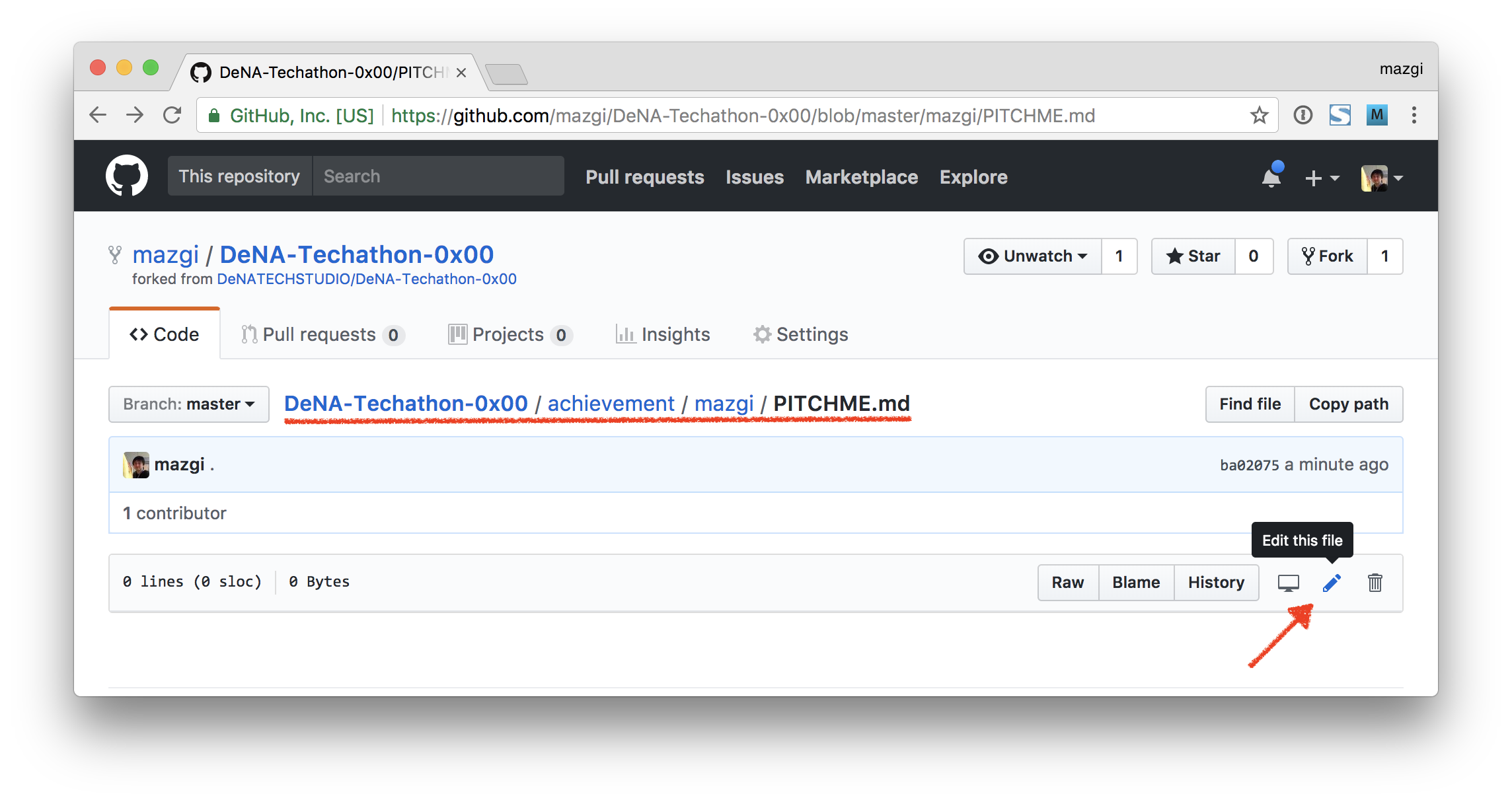The image size is (1512, 802).
Task: Click the Copy path button
Action: point(1348,404)
